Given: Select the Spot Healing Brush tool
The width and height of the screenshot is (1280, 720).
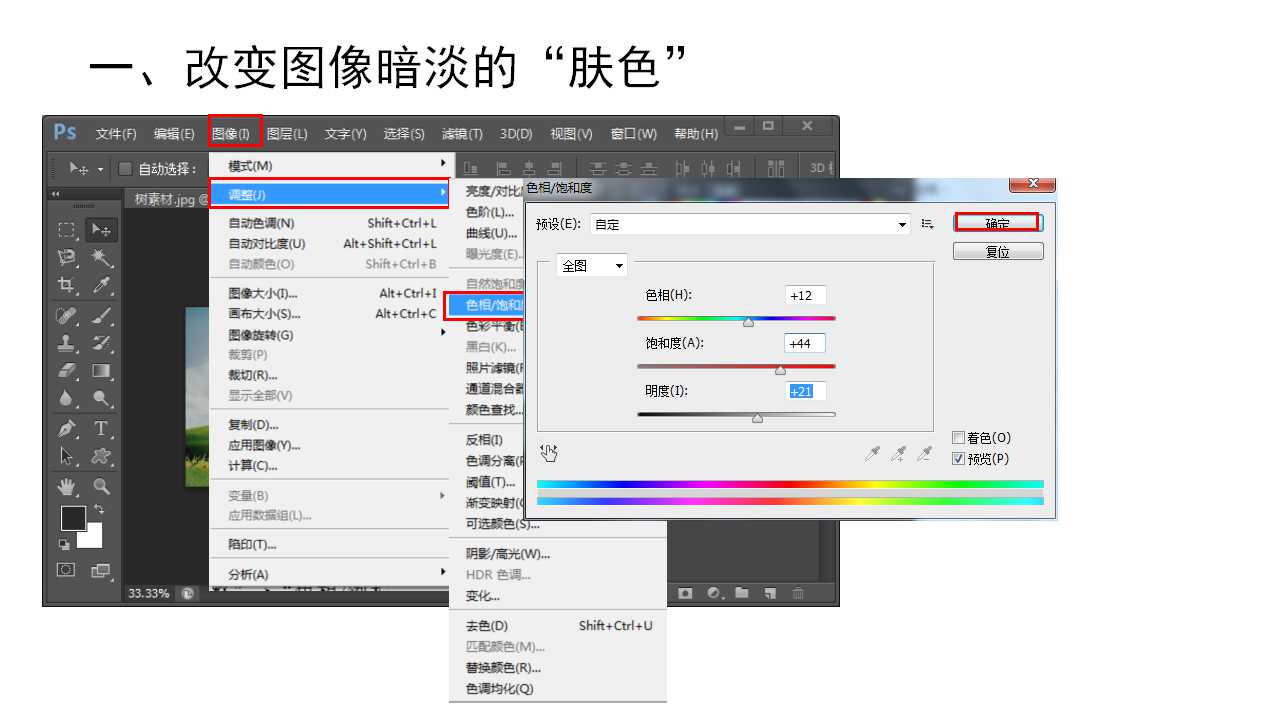Looking at the screenshot, I should point(67,316).
